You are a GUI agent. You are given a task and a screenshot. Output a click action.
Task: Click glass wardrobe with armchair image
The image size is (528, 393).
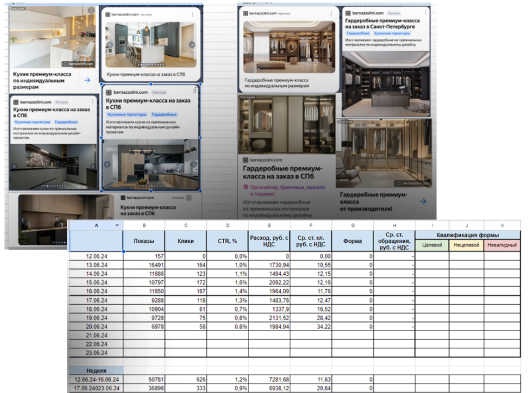[x=384, y=153]
